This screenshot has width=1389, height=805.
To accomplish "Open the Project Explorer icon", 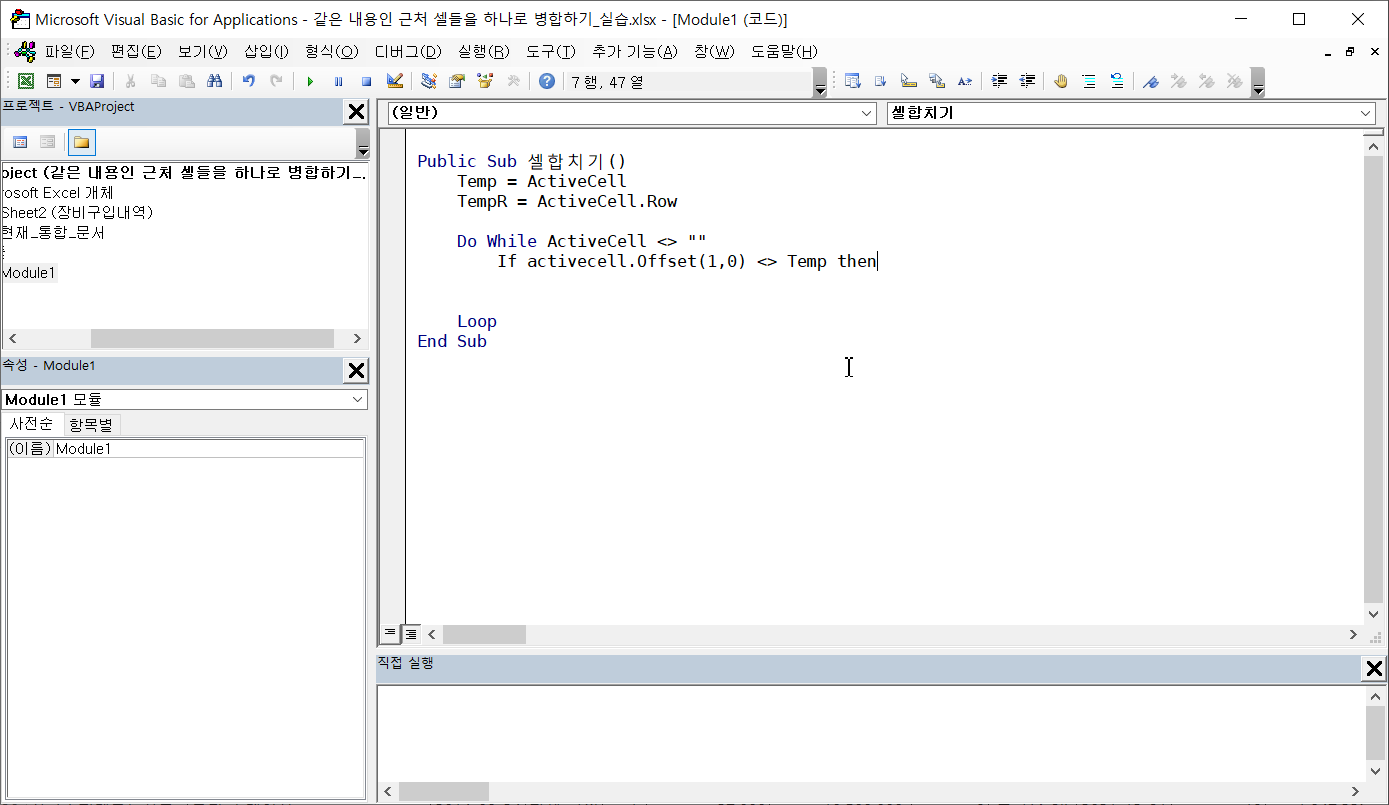I will coord(429,81).
